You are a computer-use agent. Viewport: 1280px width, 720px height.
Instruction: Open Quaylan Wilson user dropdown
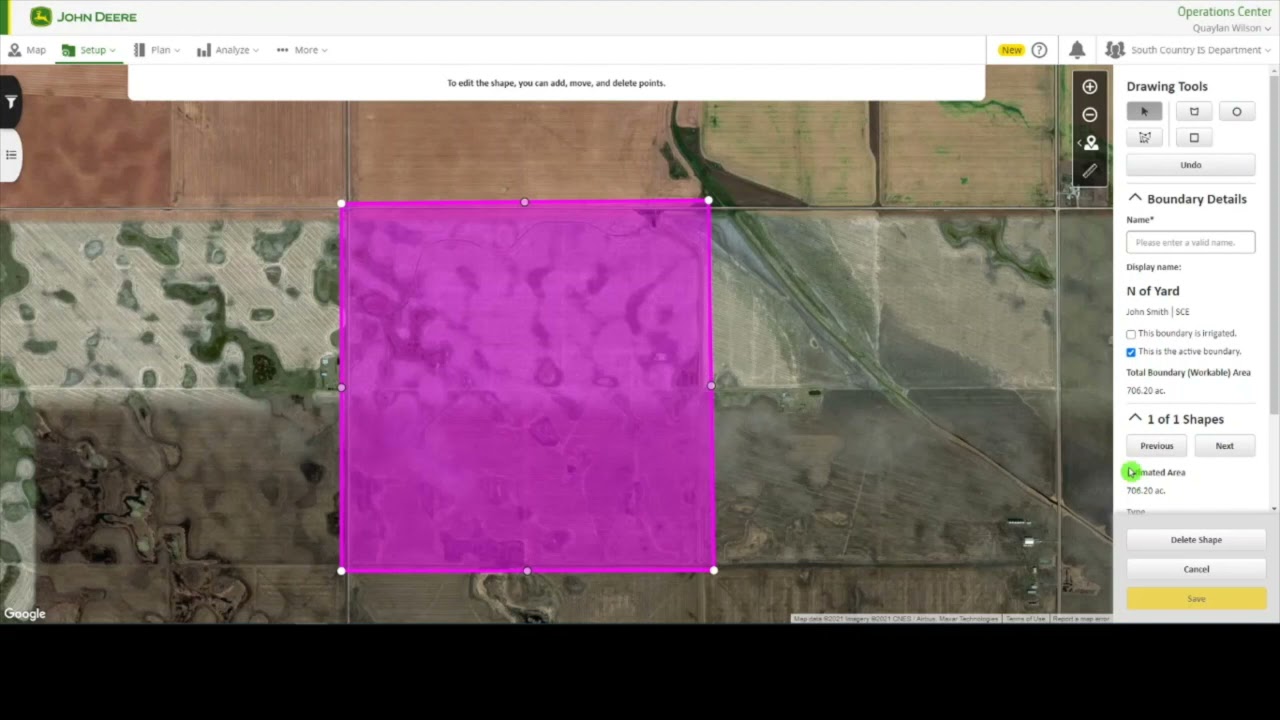click(x=1232, y=28)
